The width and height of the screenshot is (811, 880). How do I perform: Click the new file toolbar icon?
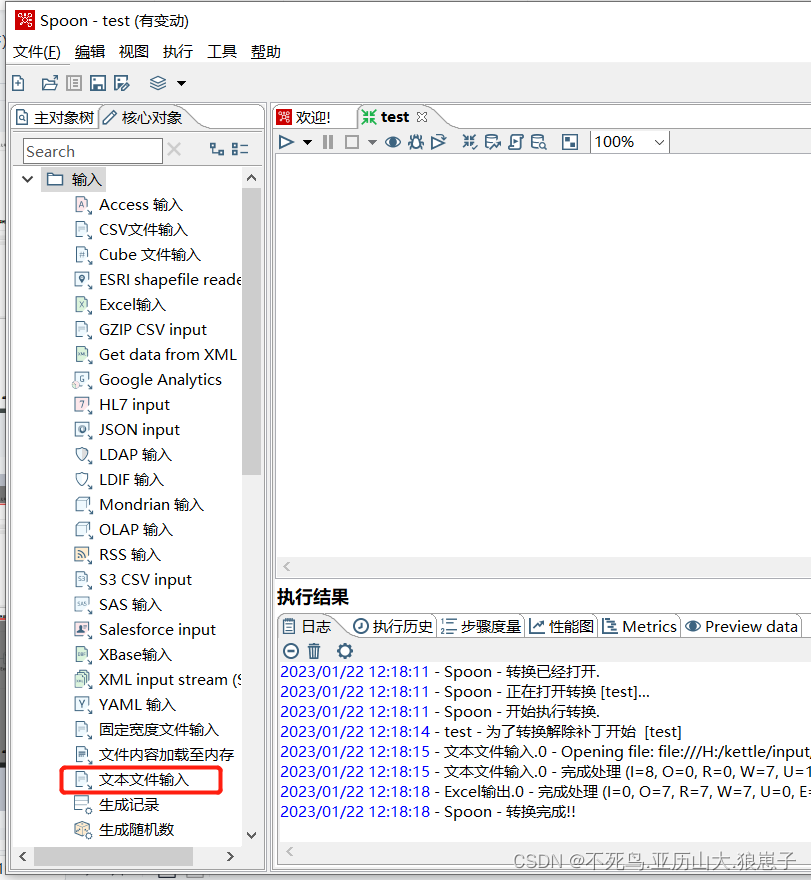click(x=18, y=83)
